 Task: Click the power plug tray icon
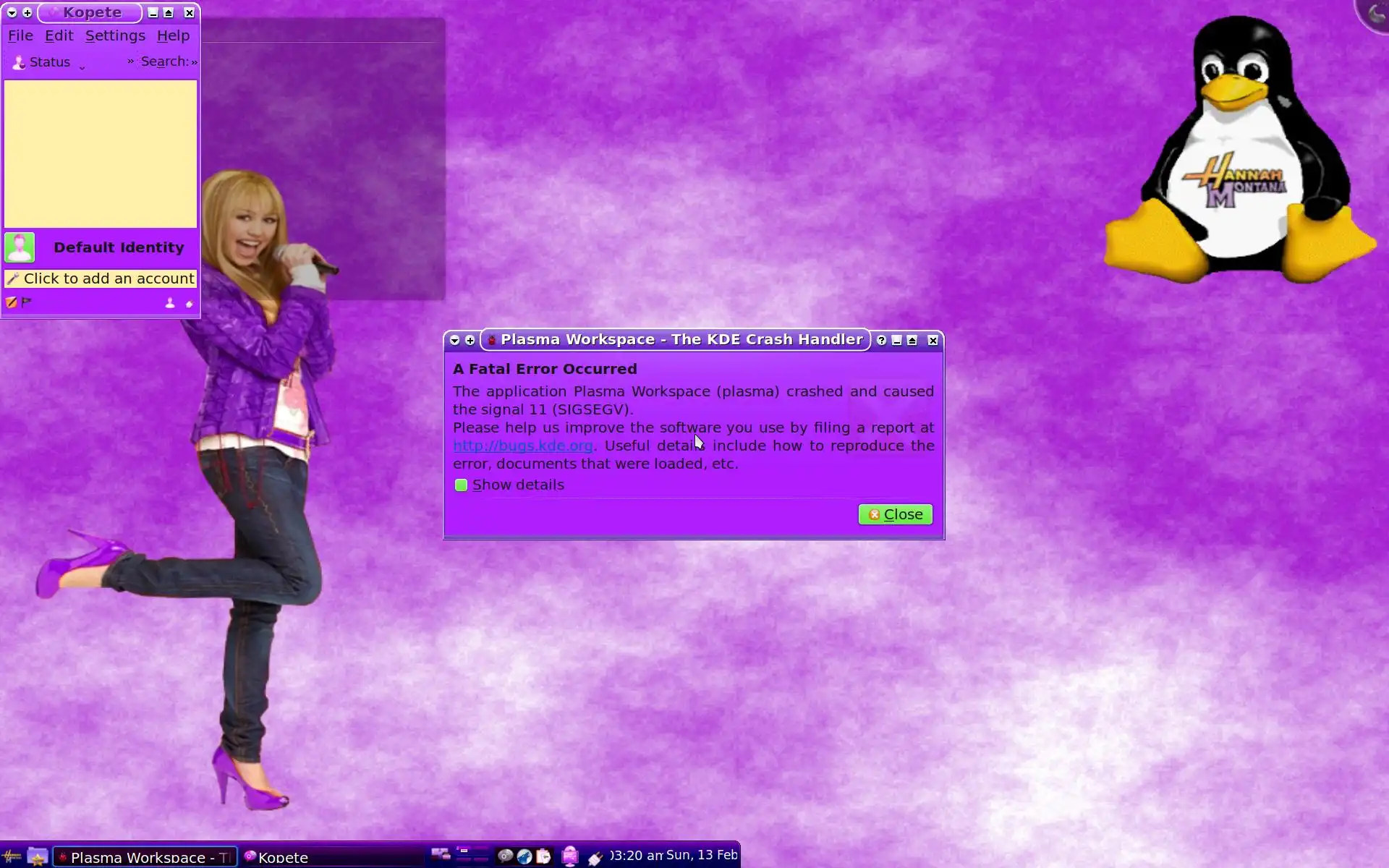coord(595,858)
